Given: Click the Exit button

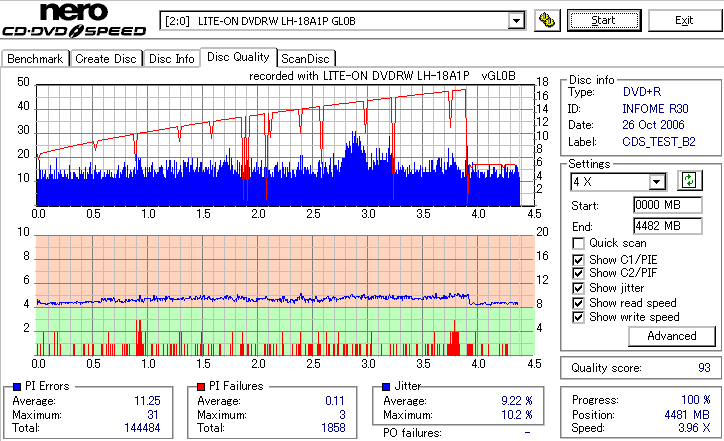Looking at the screenshot, I should click(684, 21).
